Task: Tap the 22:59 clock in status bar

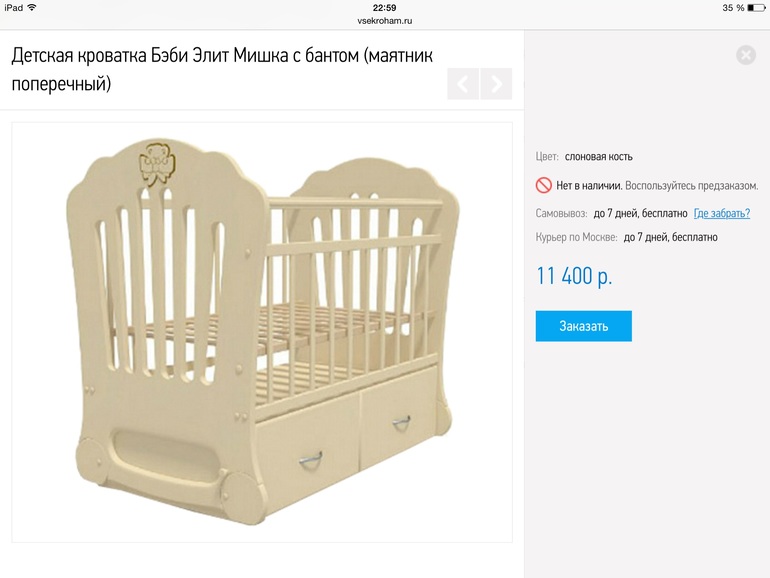Action: (x=385, y=7)
